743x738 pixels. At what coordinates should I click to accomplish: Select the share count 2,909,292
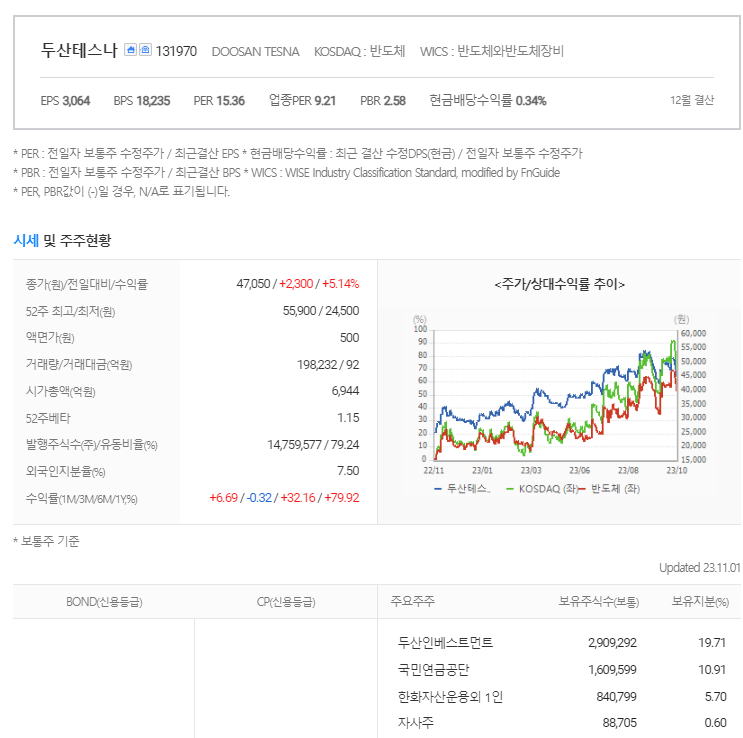[x=612, y=643]
